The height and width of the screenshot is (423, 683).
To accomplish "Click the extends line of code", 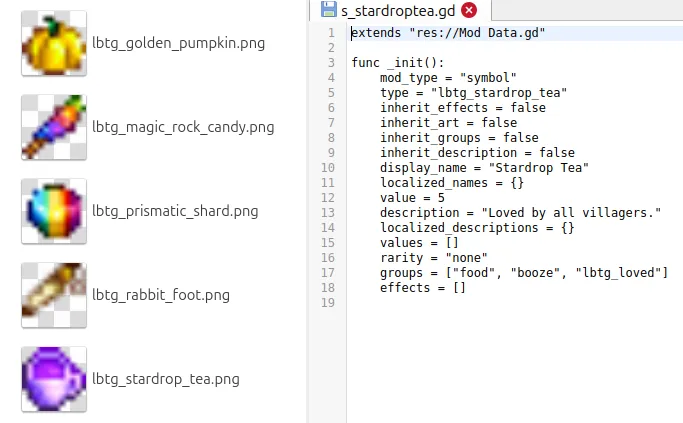I will 448,33.
